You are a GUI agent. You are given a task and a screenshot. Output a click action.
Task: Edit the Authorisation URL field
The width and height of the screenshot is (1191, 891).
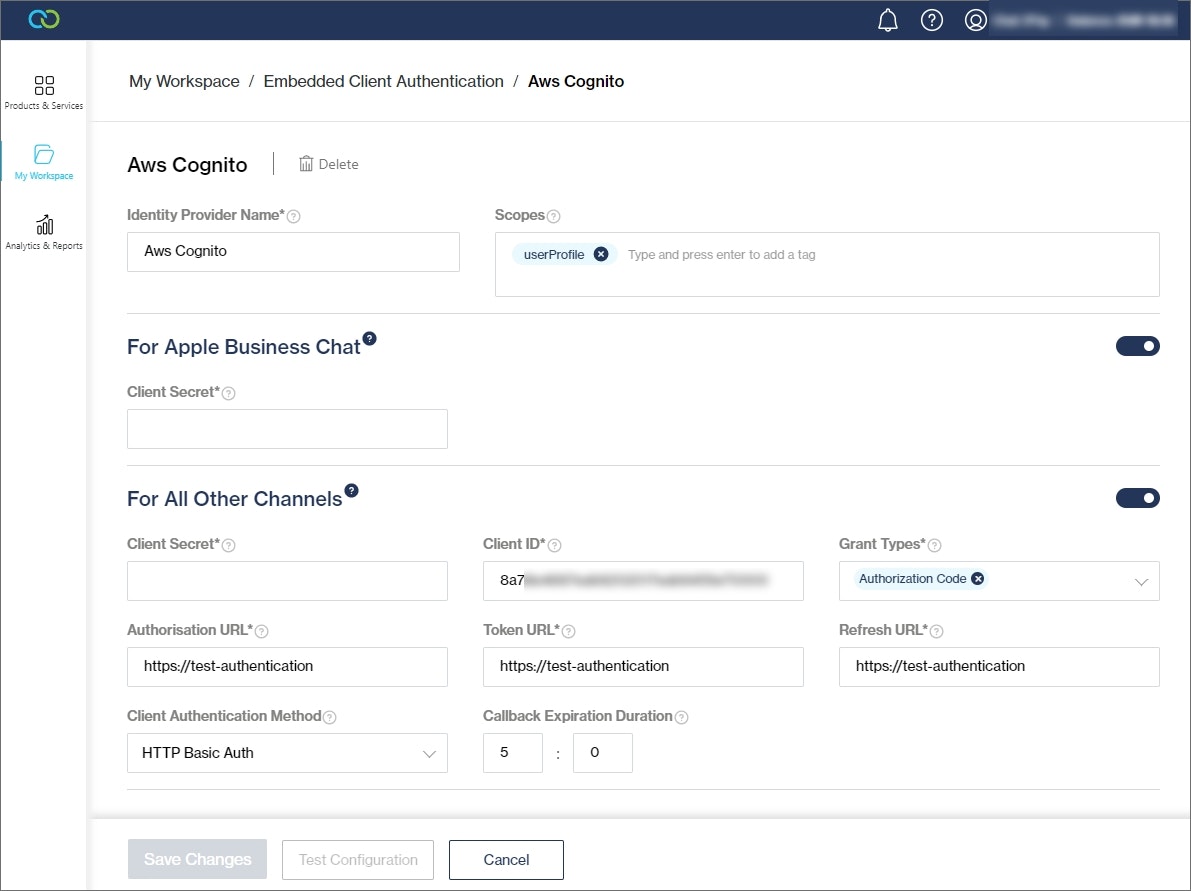287,667
